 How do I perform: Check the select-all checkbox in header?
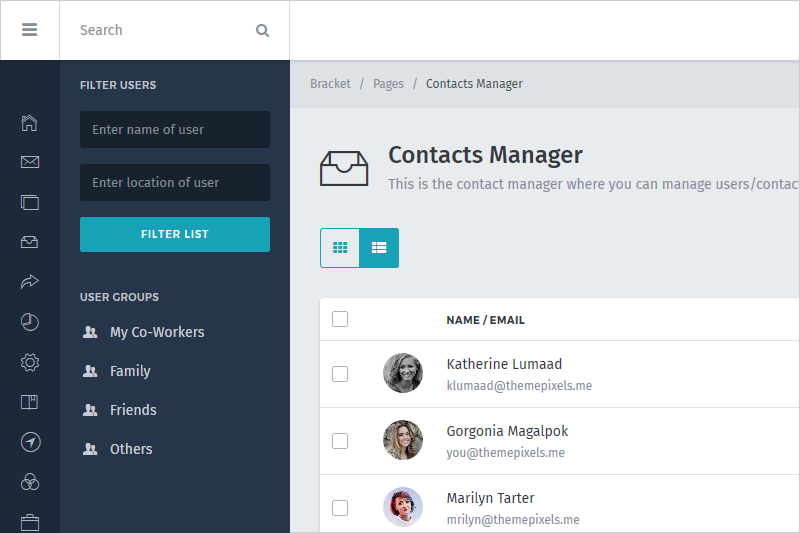point(340,319)
